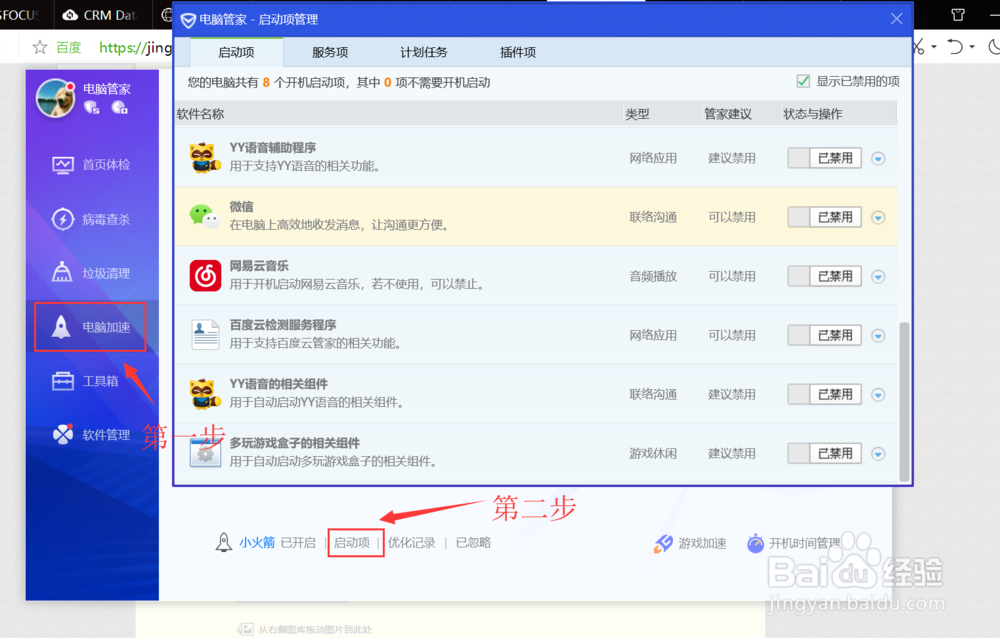This screenshot has height=638, width=1000.
Task: Expand options arrow for 微信 row
Action: pyautogui.click(x=878, y=218)
